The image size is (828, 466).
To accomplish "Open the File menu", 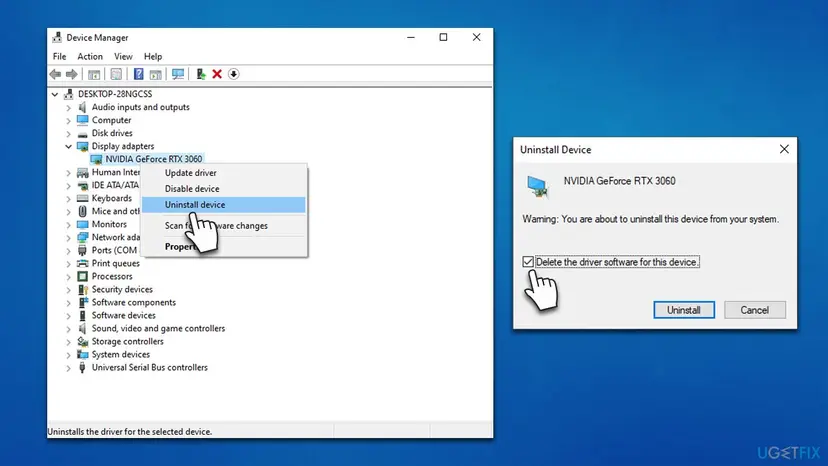I will [x=60, y=57].
